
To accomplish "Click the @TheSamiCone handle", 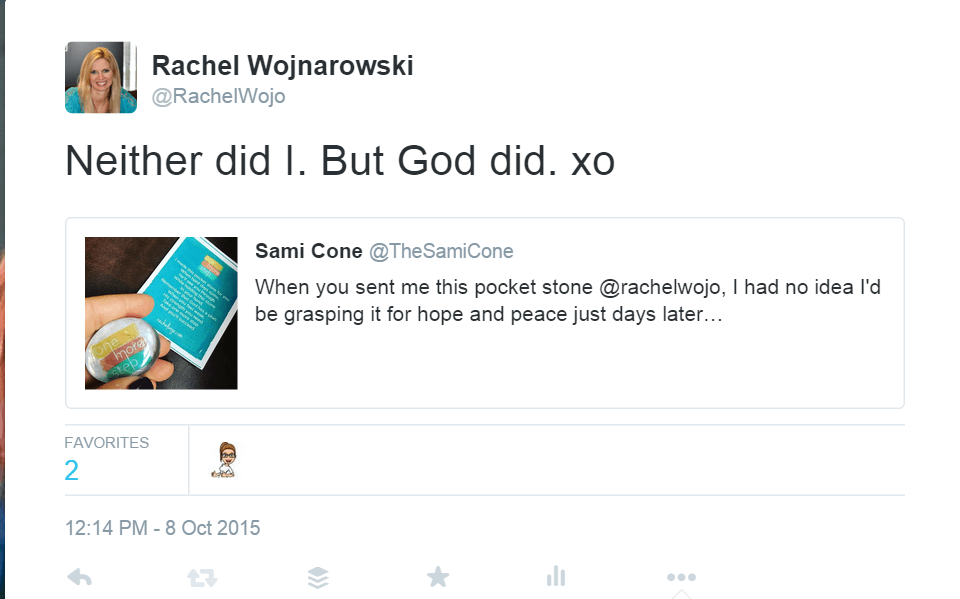I will [x=441, y=251].
